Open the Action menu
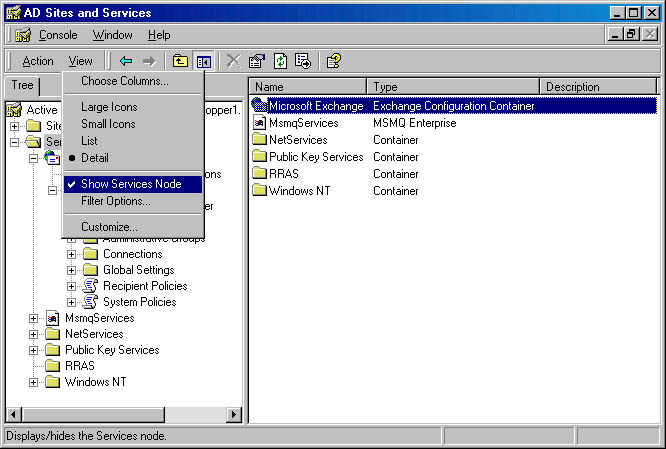 38,61
